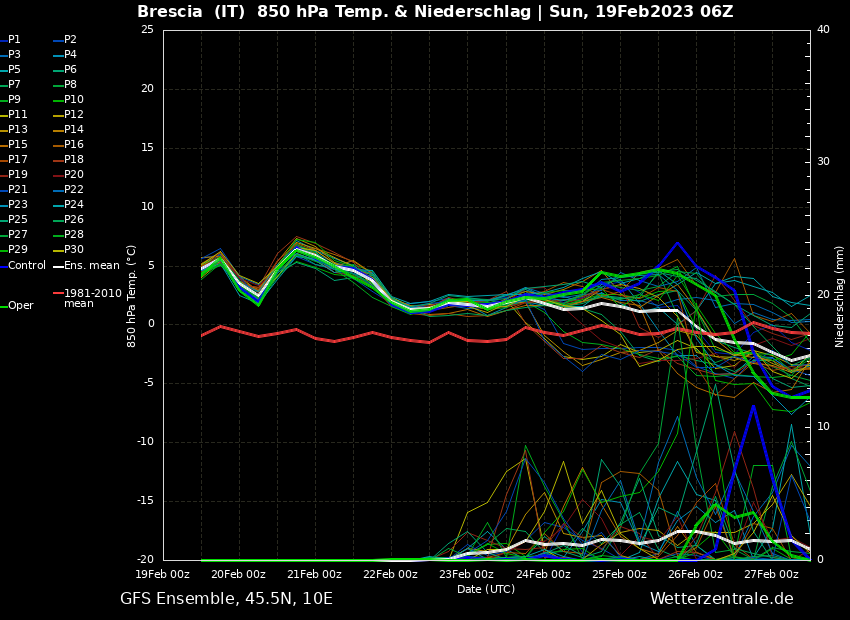Click legend entry P13

click(x=17, y=130)
